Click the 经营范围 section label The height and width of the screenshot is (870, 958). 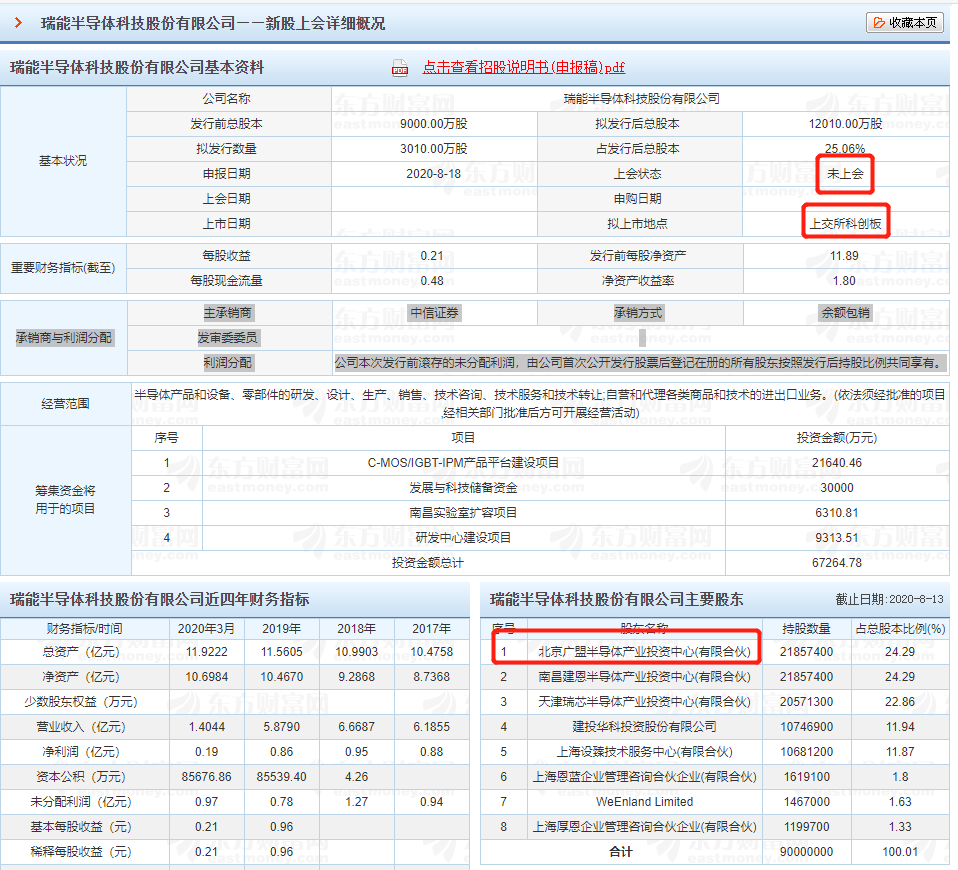(65, 404)
